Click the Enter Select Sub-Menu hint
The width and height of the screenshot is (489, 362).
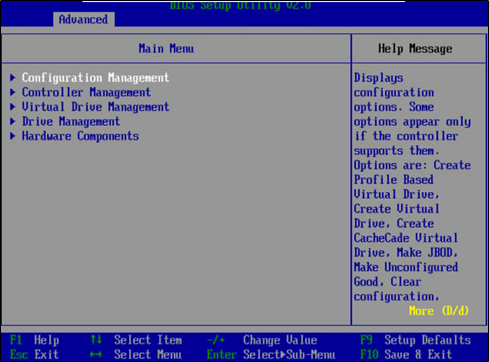(x=271, y=354)
